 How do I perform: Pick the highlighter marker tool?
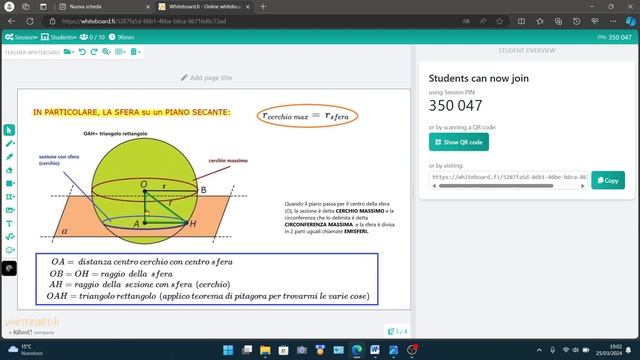[x=9, y=157]
